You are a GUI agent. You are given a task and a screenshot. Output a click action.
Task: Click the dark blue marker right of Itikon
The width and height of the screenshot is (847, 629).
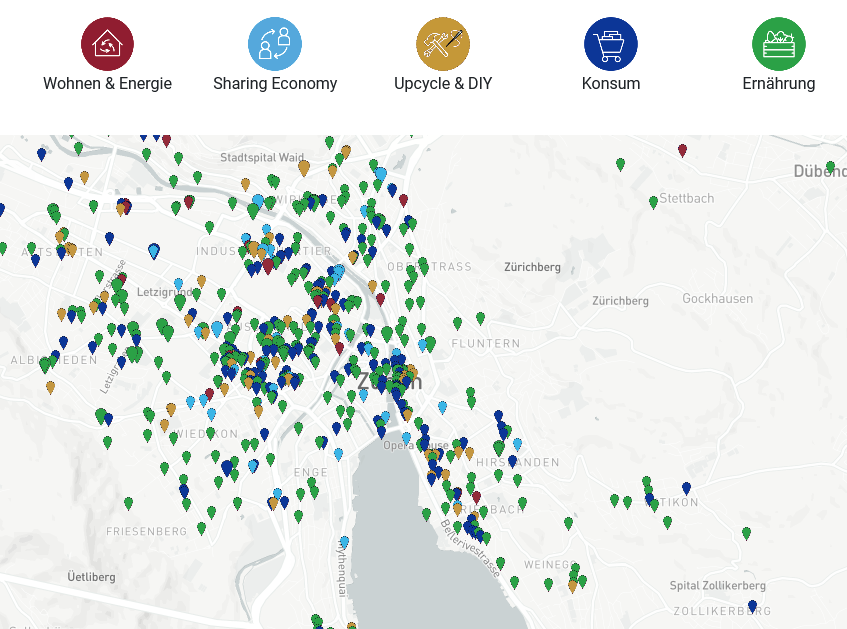click(x=686, y=488)
